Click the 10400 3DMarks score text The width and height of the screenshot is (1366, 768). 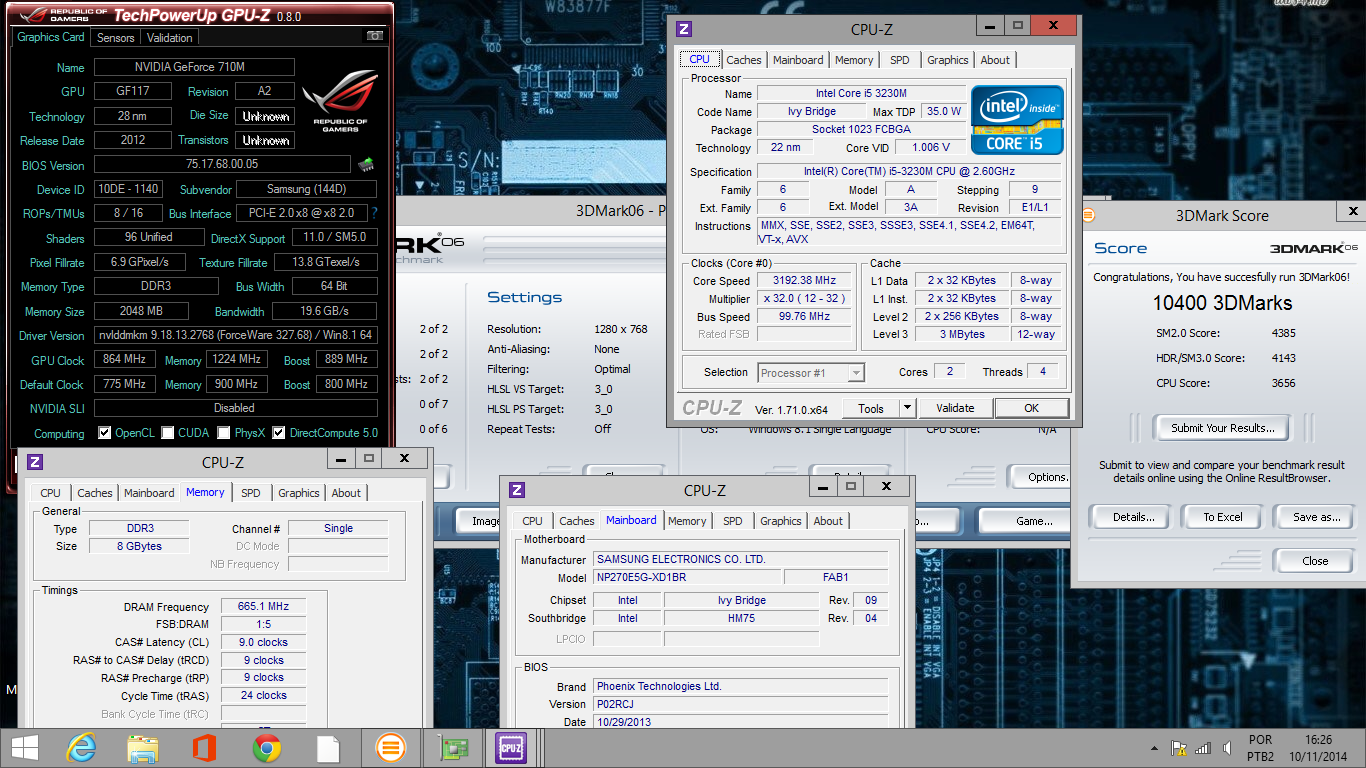click(1222, 303)
